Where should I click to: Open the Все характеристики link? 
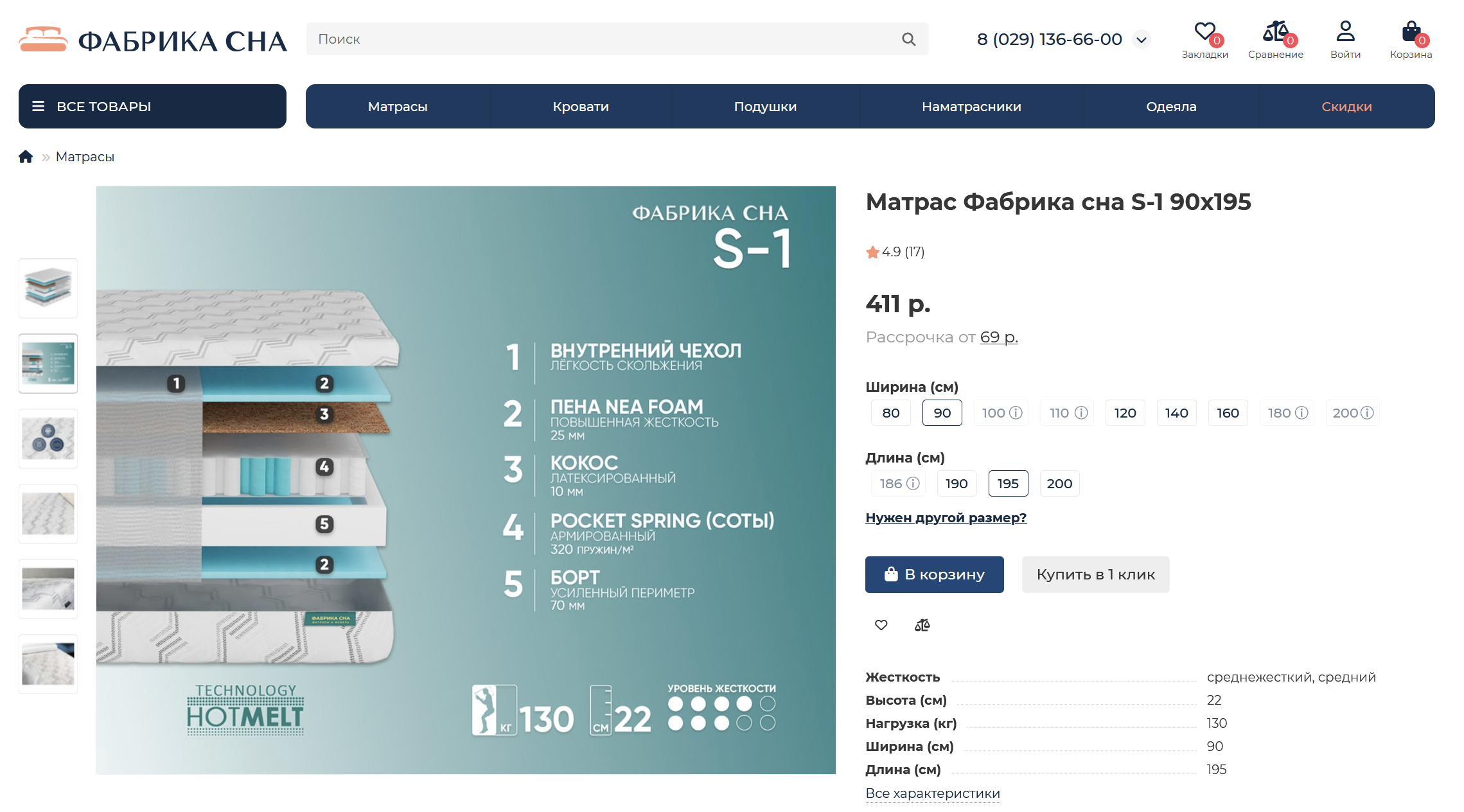933,793
